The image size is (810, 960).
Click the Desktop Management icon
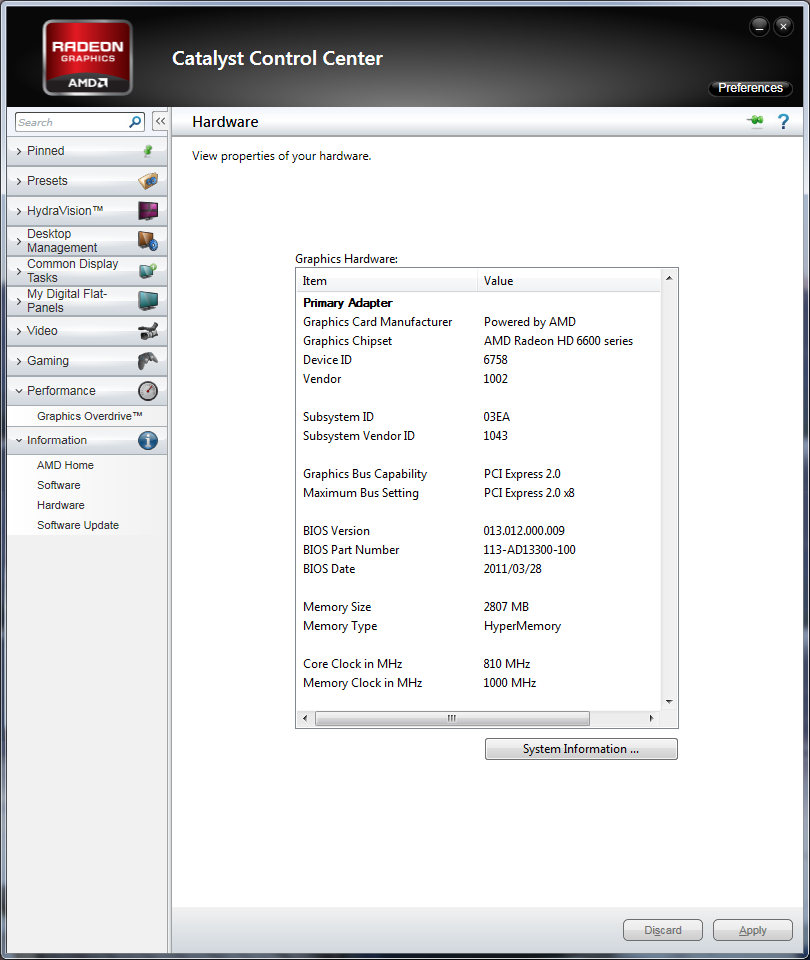(x=148, y=241)
